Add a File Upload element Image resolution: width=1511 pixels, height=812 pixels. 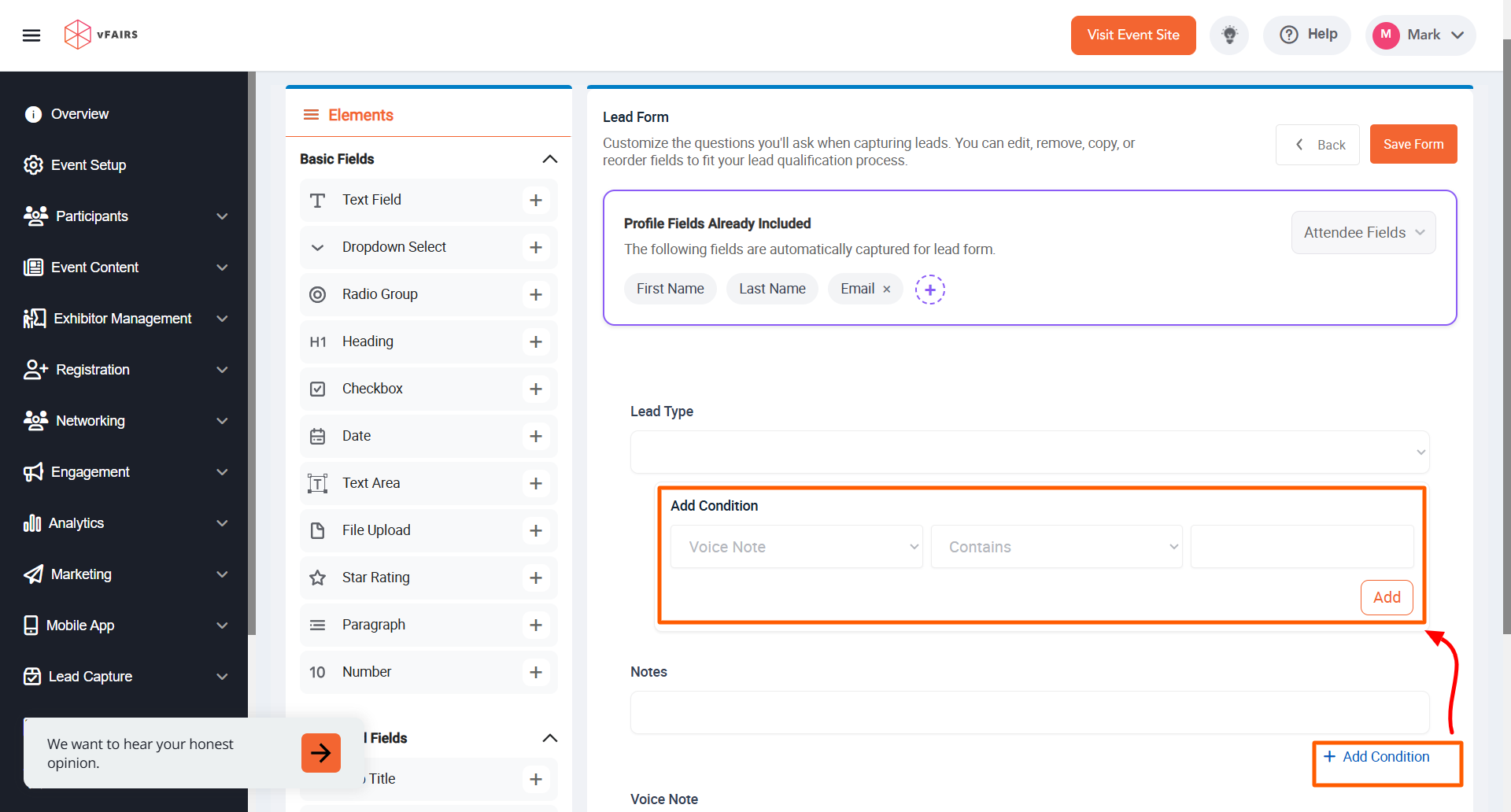[536, 531]
